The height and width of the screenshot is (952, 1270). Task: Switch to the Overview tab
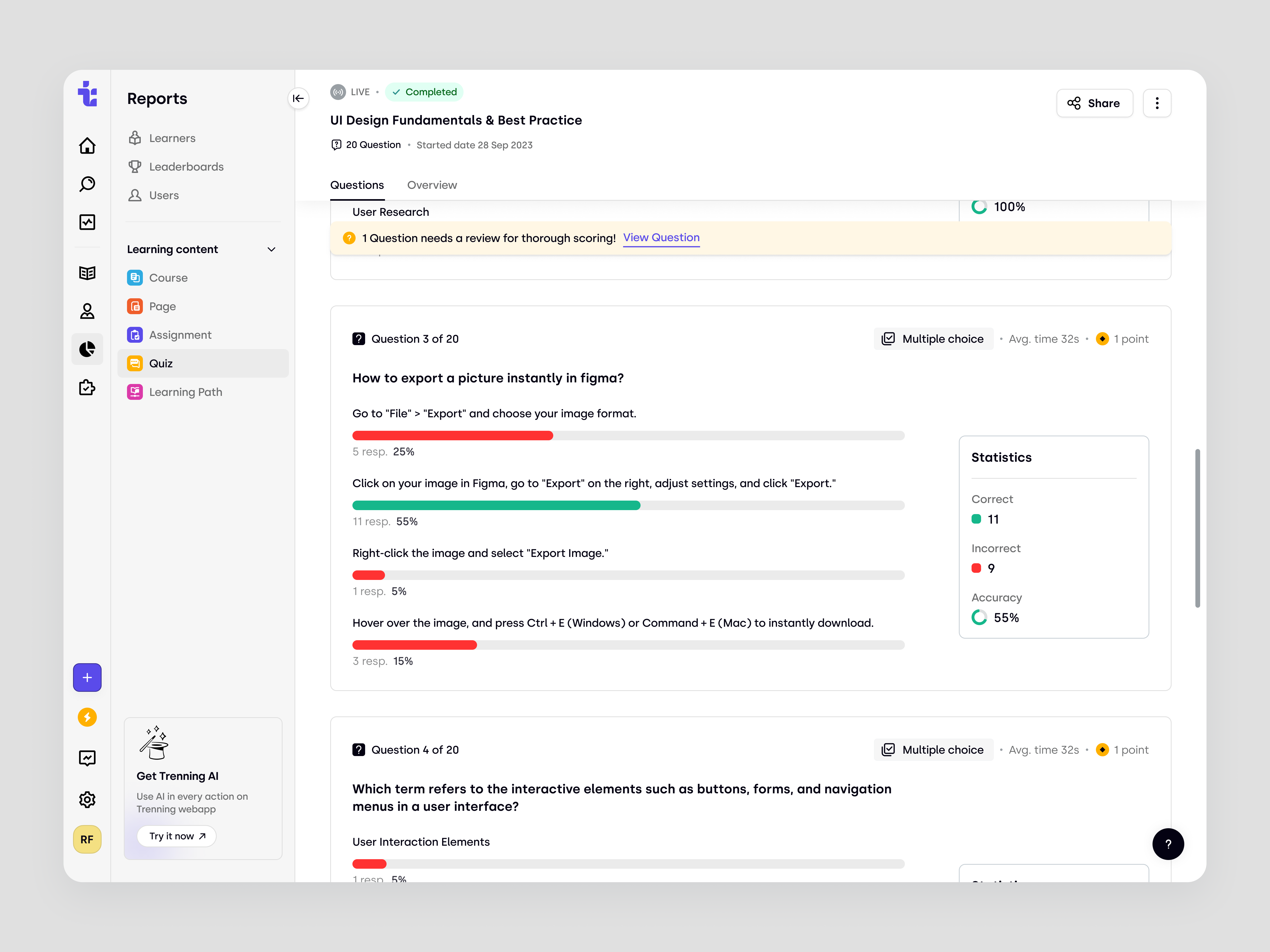pyautogui.click(x=432, y=185)
